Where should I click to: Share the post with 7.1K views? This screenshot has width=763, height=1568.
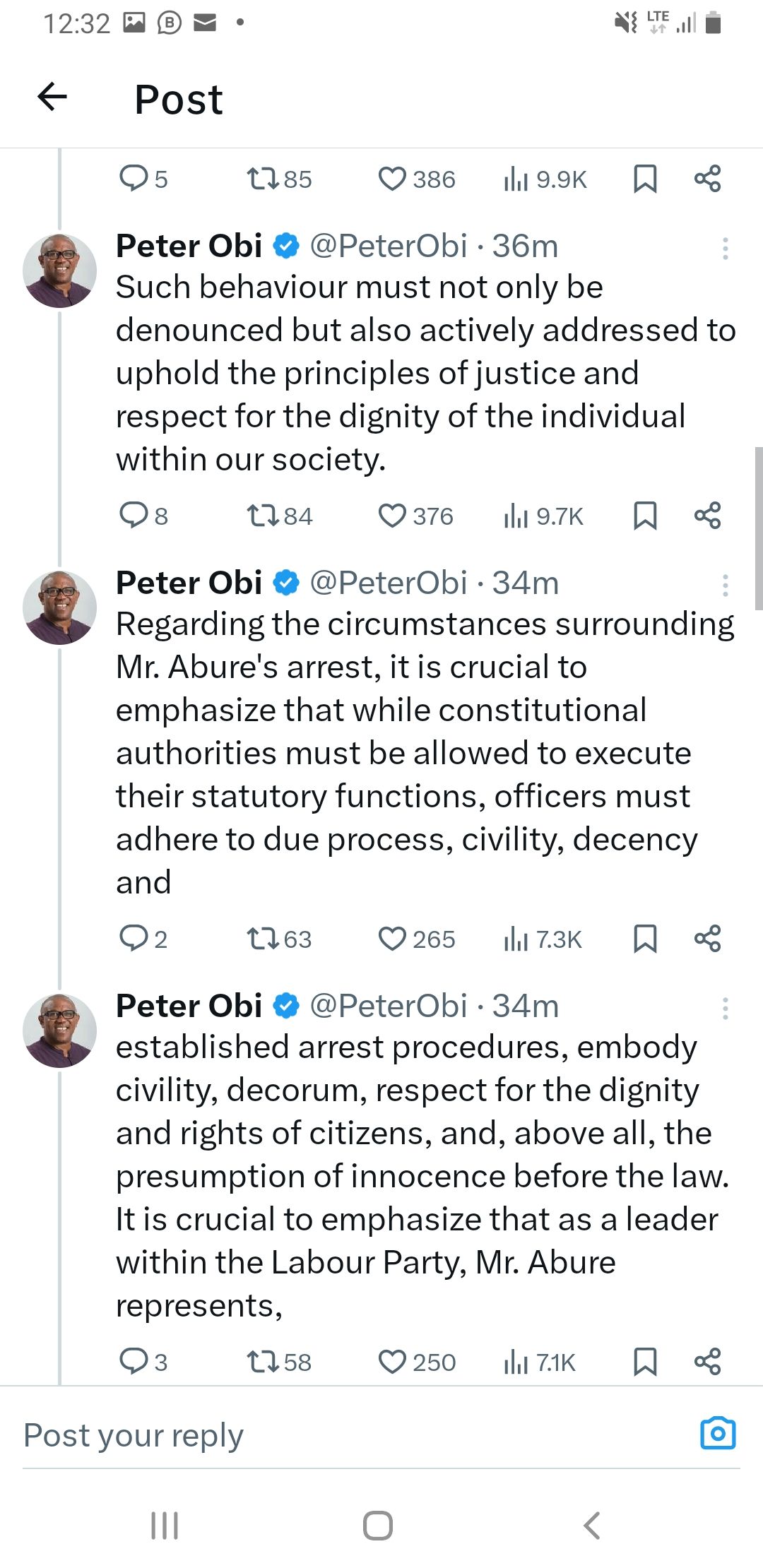pos(707,1361)
